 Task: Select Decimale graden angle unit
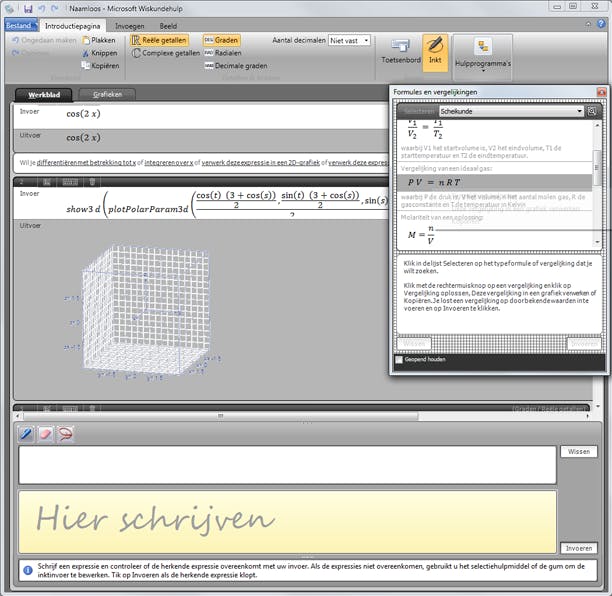point(236,66)
